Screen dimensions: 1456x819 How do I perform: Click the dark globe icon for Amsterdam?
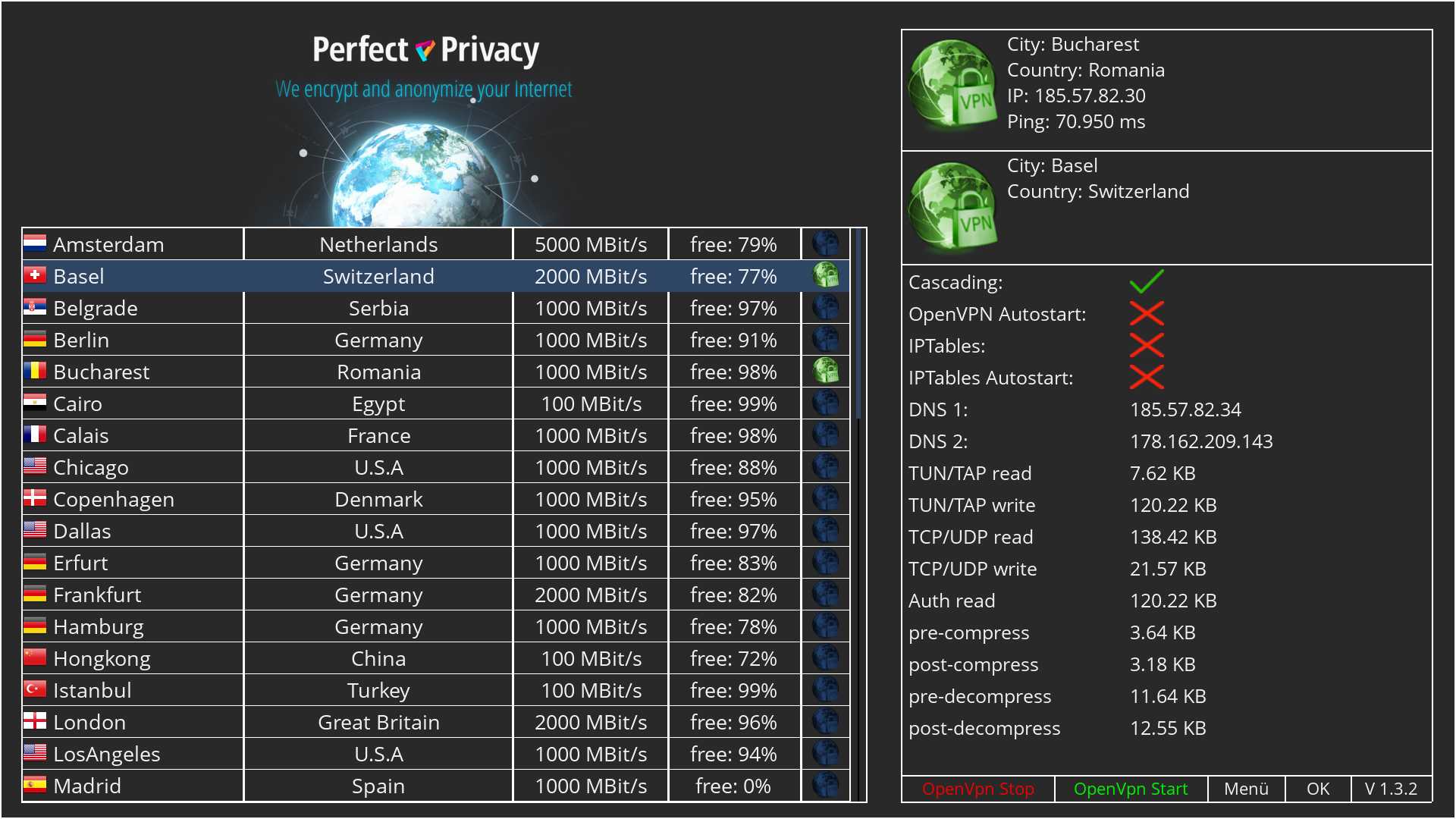click(825, 243)
